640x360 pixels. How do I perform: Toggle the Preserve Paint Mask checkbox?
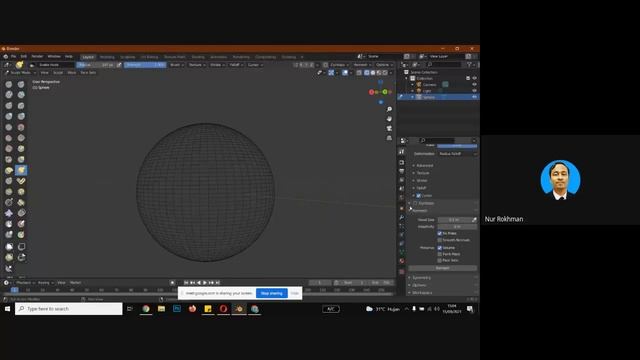click(440, 254)
